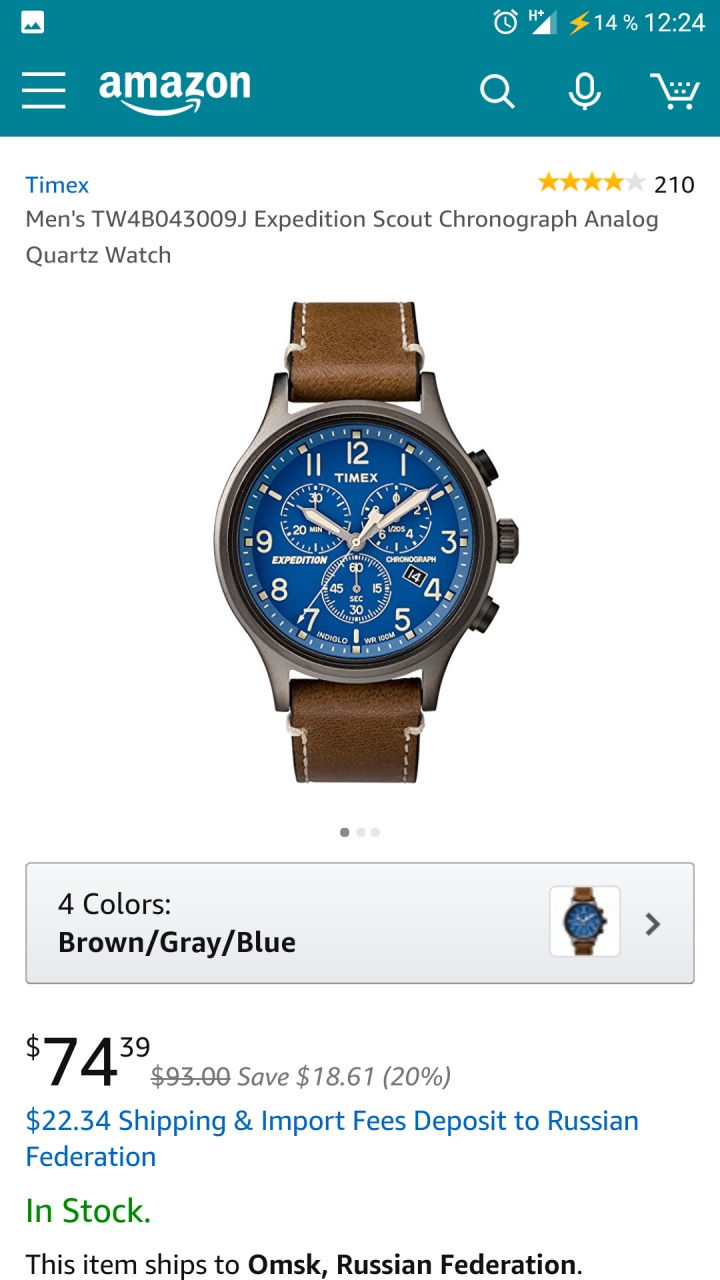Screen dimensions: 720x1280
Task: Open the Brown/Gray/Blue color dropdown
Action: pos(360,923)
